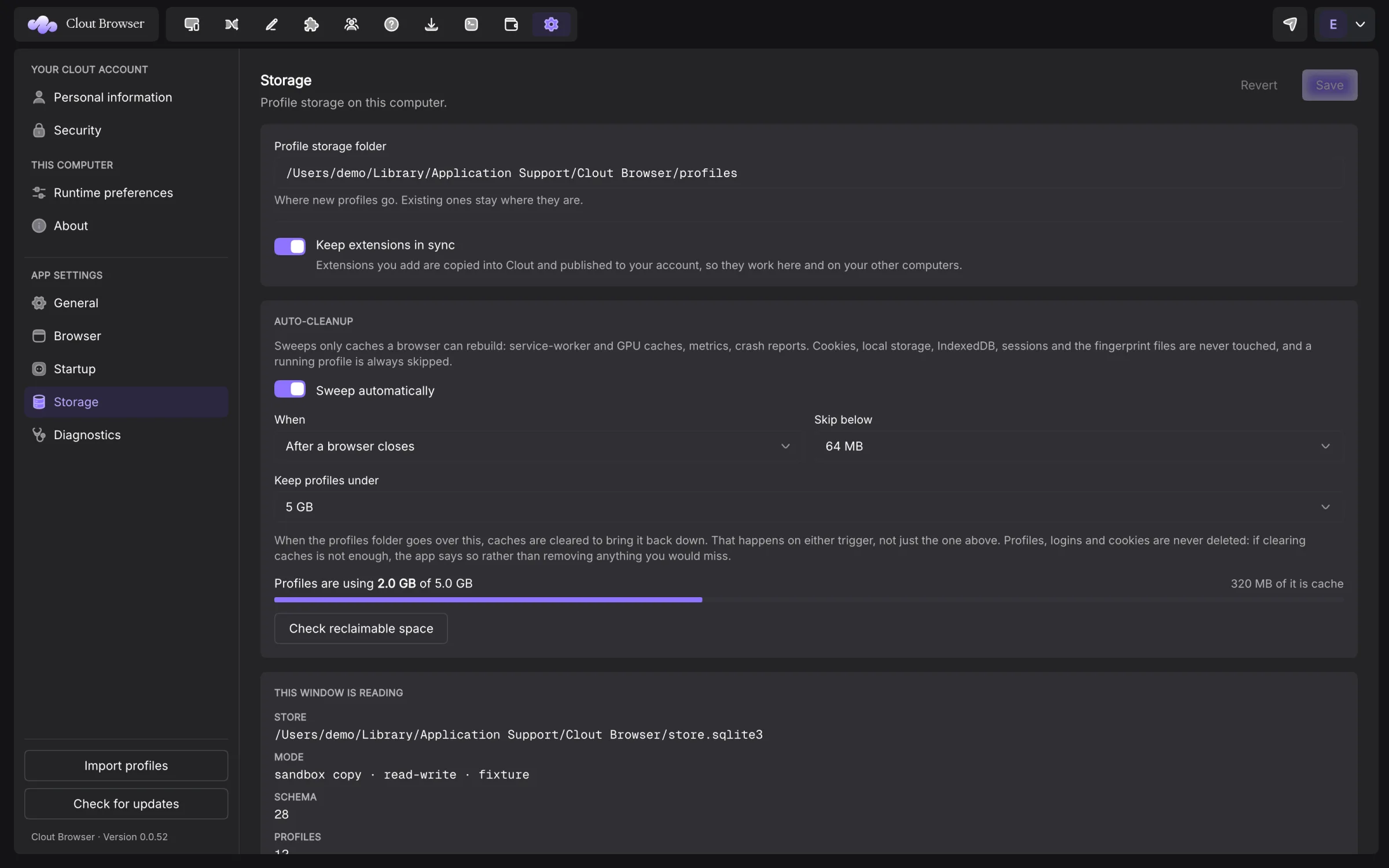1389x868 pixels.
Task: Click the person icon beside Personal information
Action: tap(39, 97)
